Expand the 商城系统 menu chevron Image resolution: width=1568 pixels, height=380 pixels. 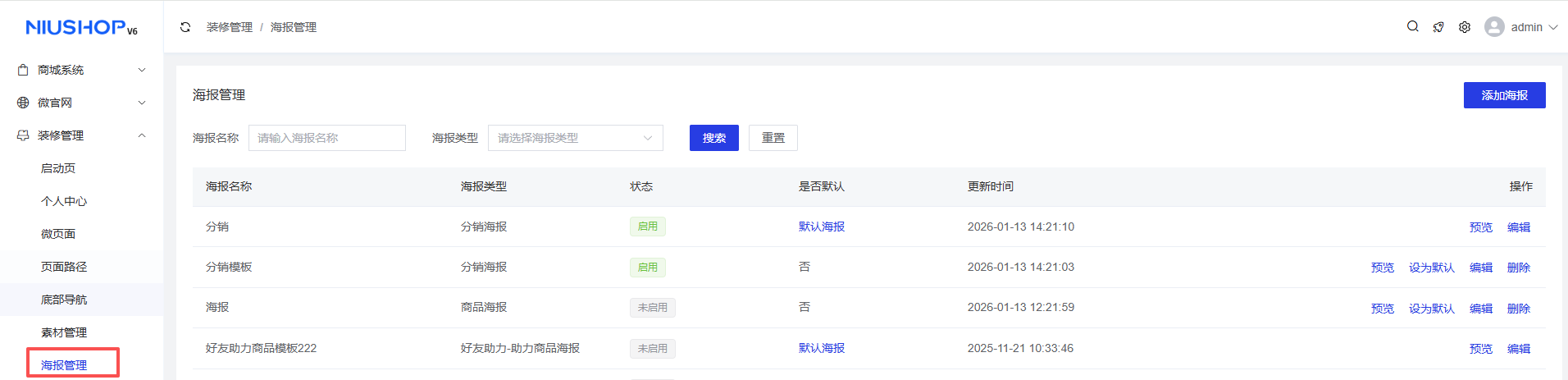coord(142,70)
